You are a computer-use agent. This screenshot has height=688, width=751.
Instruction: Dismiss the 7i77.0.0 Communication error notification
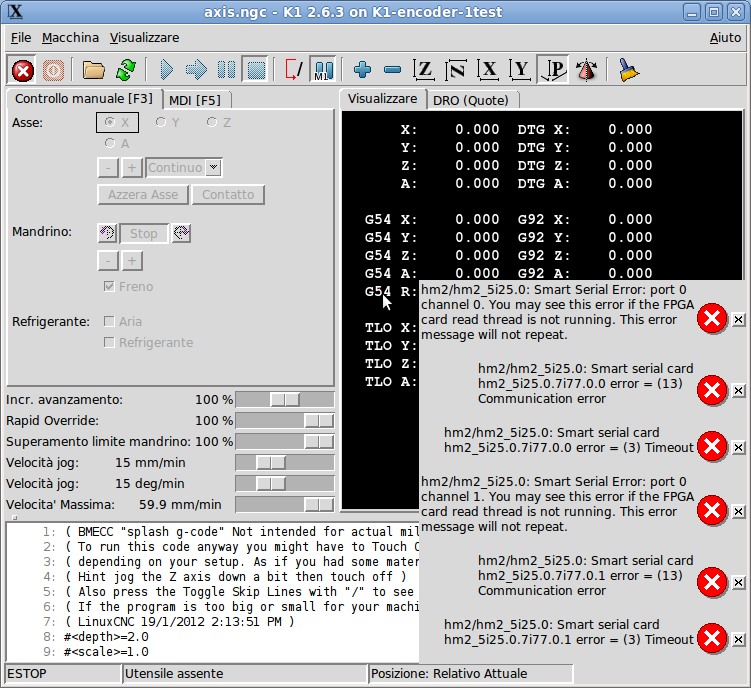739,391
